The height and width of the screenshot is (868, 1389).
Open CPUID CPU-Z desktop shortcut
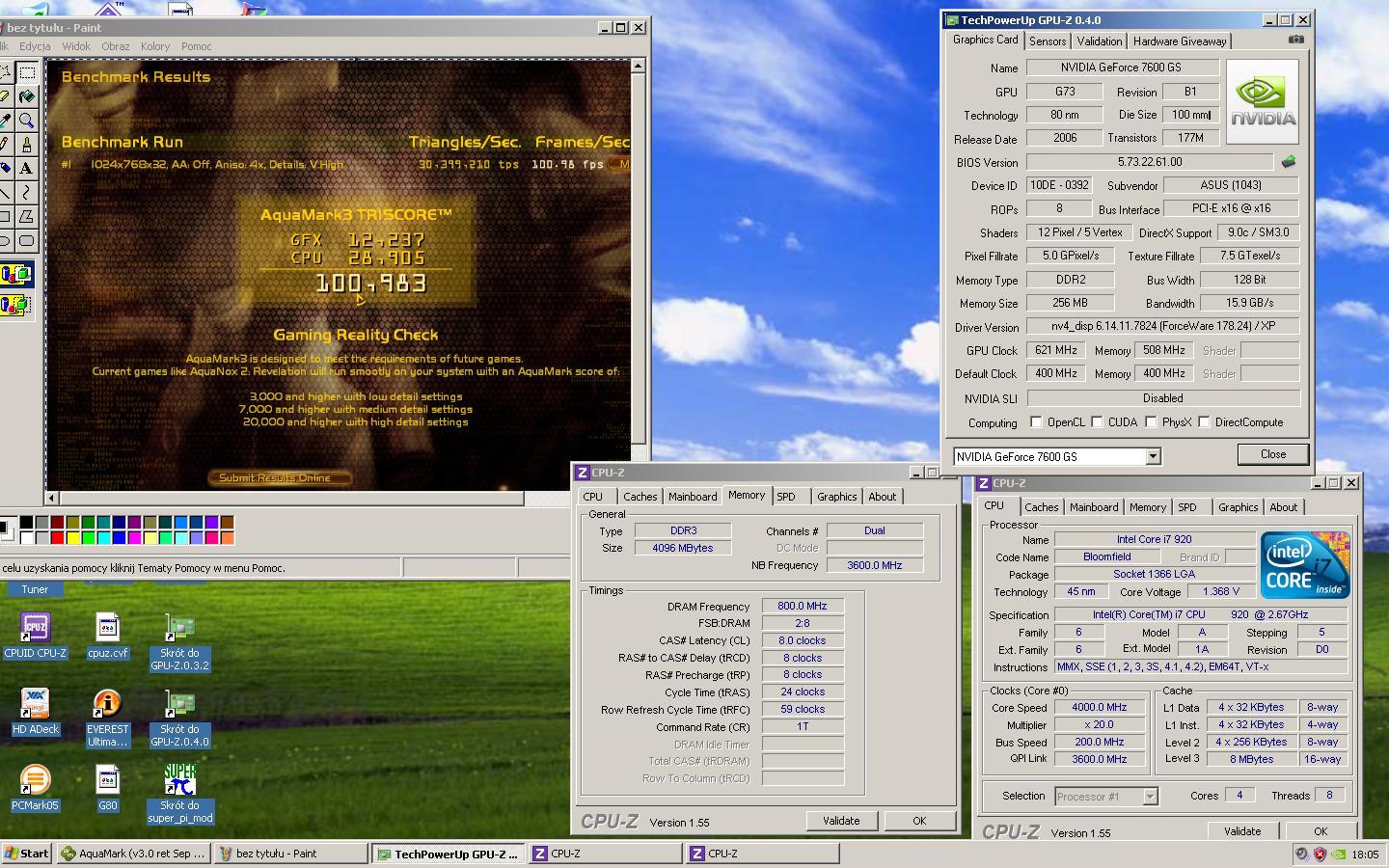(35, 637)
